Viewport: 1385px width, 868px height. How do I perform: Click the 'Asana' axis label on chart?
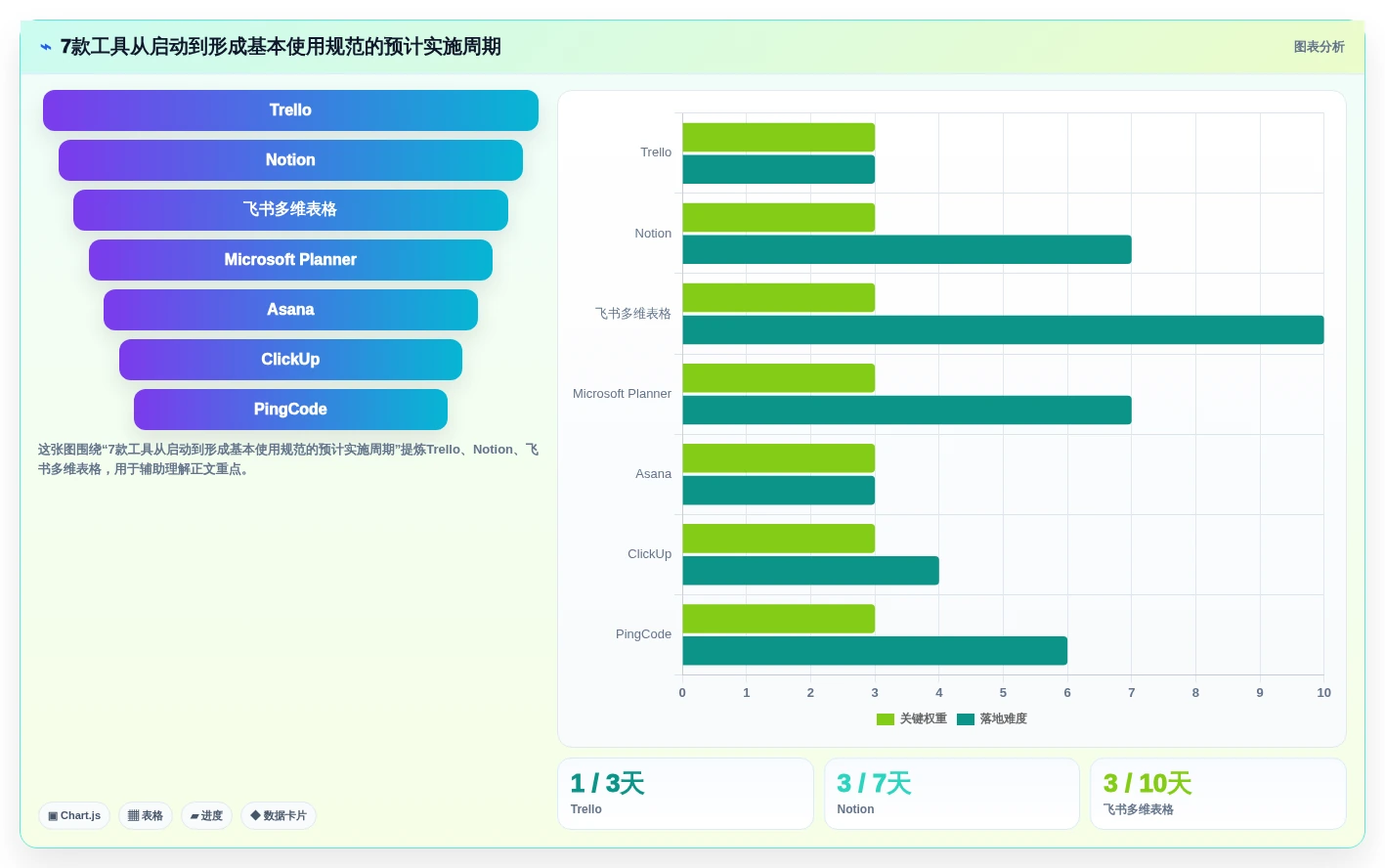point(653,474)
